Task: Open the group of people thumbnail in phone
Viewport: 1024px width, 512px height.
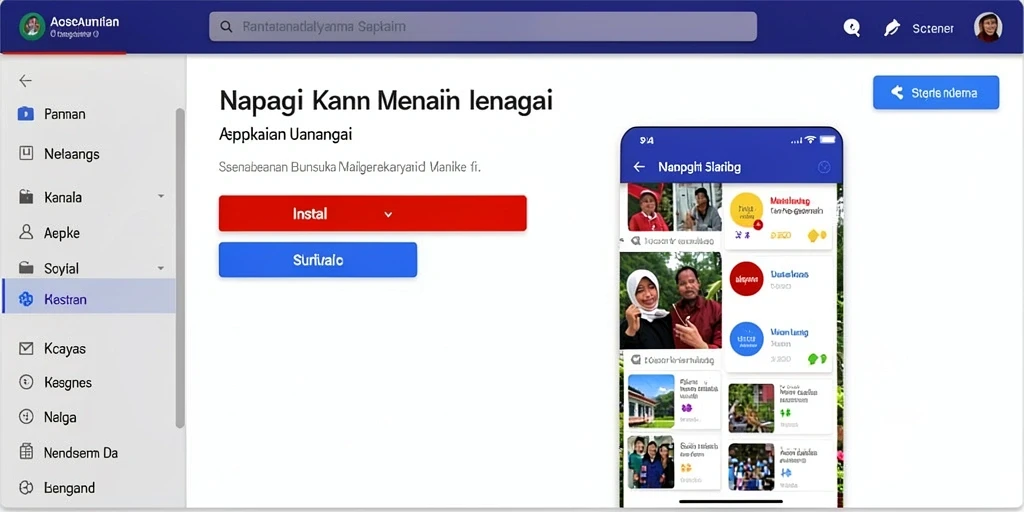Action: point(651,462)
